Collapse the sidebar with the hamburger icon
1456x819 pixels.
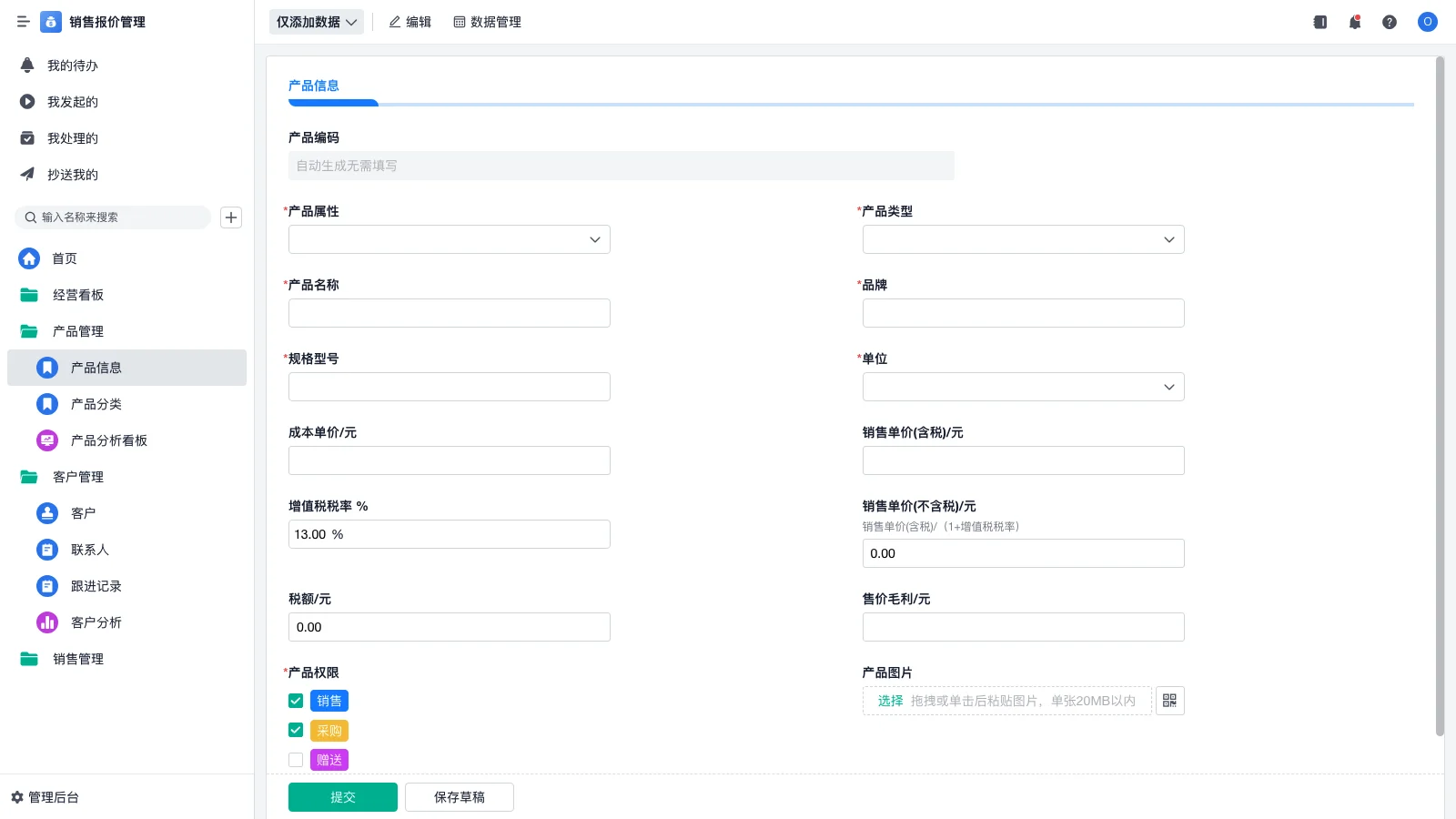[x=23, y=22]
